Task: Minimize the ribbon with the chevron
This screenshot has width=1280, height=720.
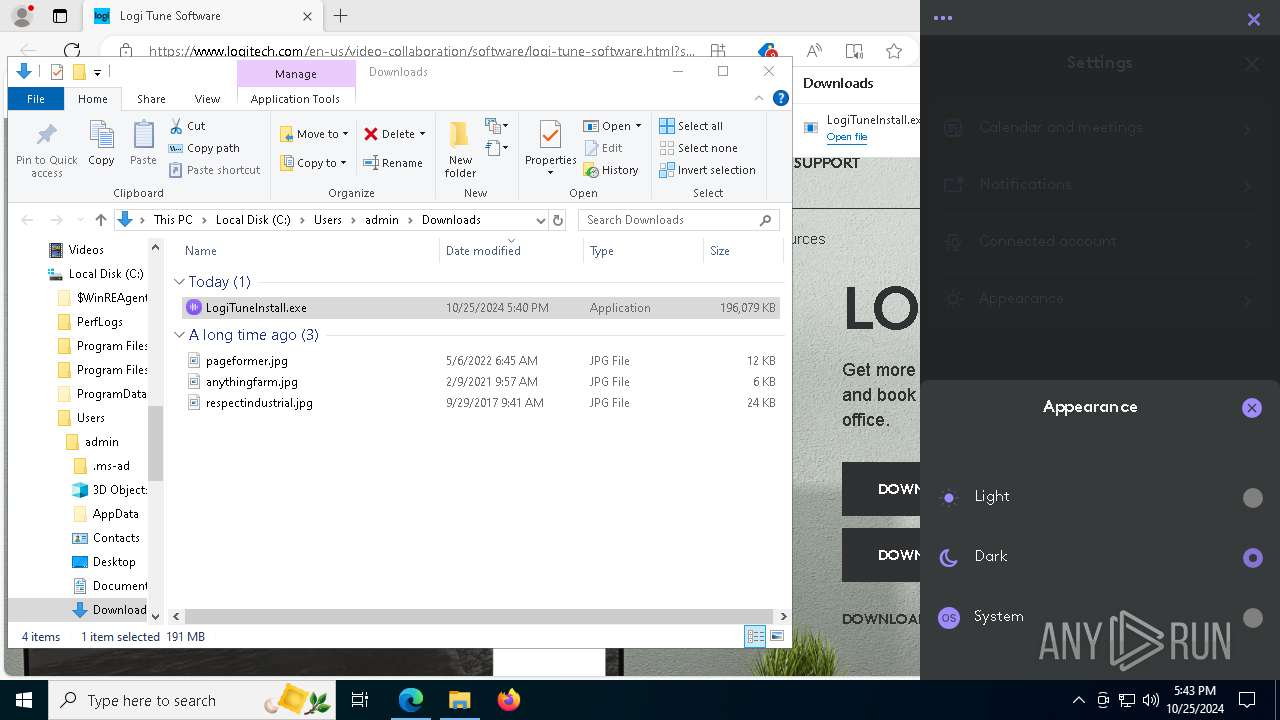Action: (x=759, y=98)
